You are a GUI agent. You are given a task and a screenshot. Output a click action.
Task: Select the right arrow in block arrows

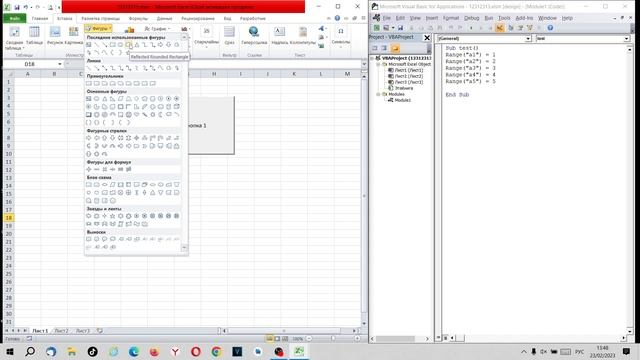(89, 138)
